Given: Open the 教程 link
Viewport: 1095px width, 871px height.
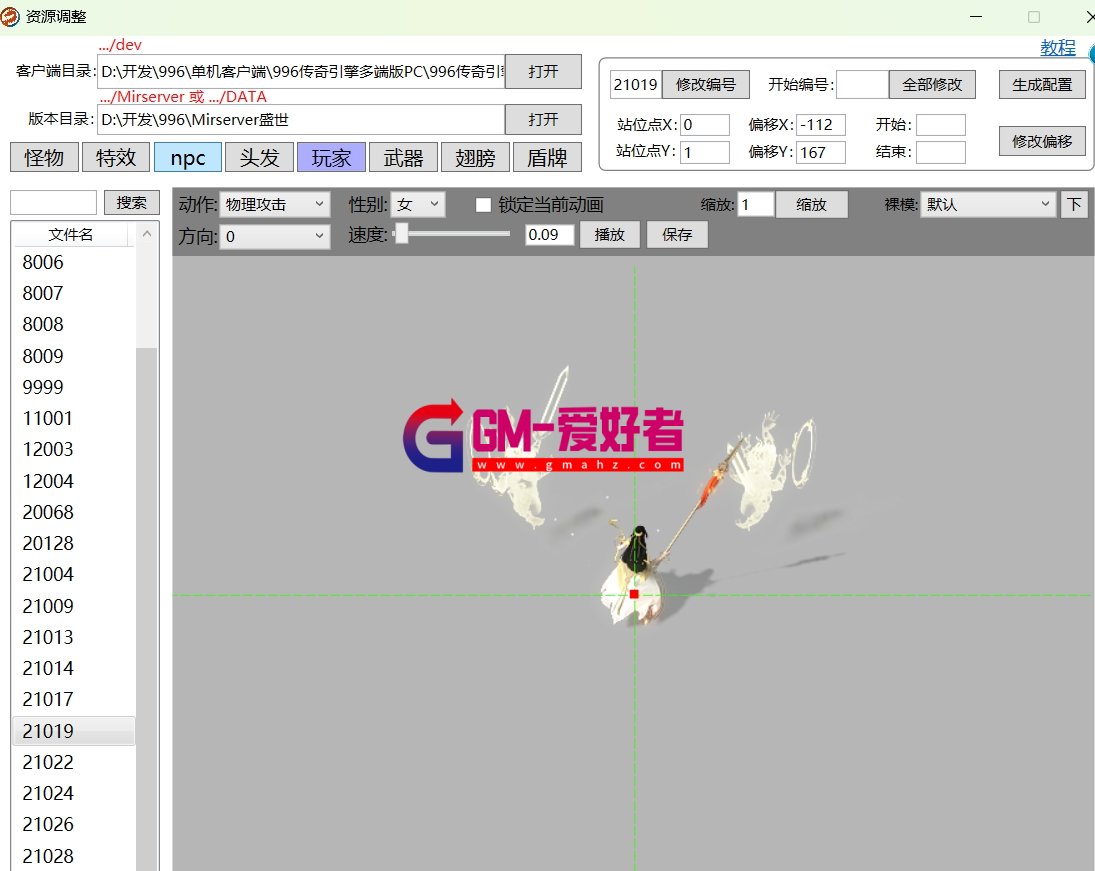Looking at the screenshot, I should click(1057, 47).
